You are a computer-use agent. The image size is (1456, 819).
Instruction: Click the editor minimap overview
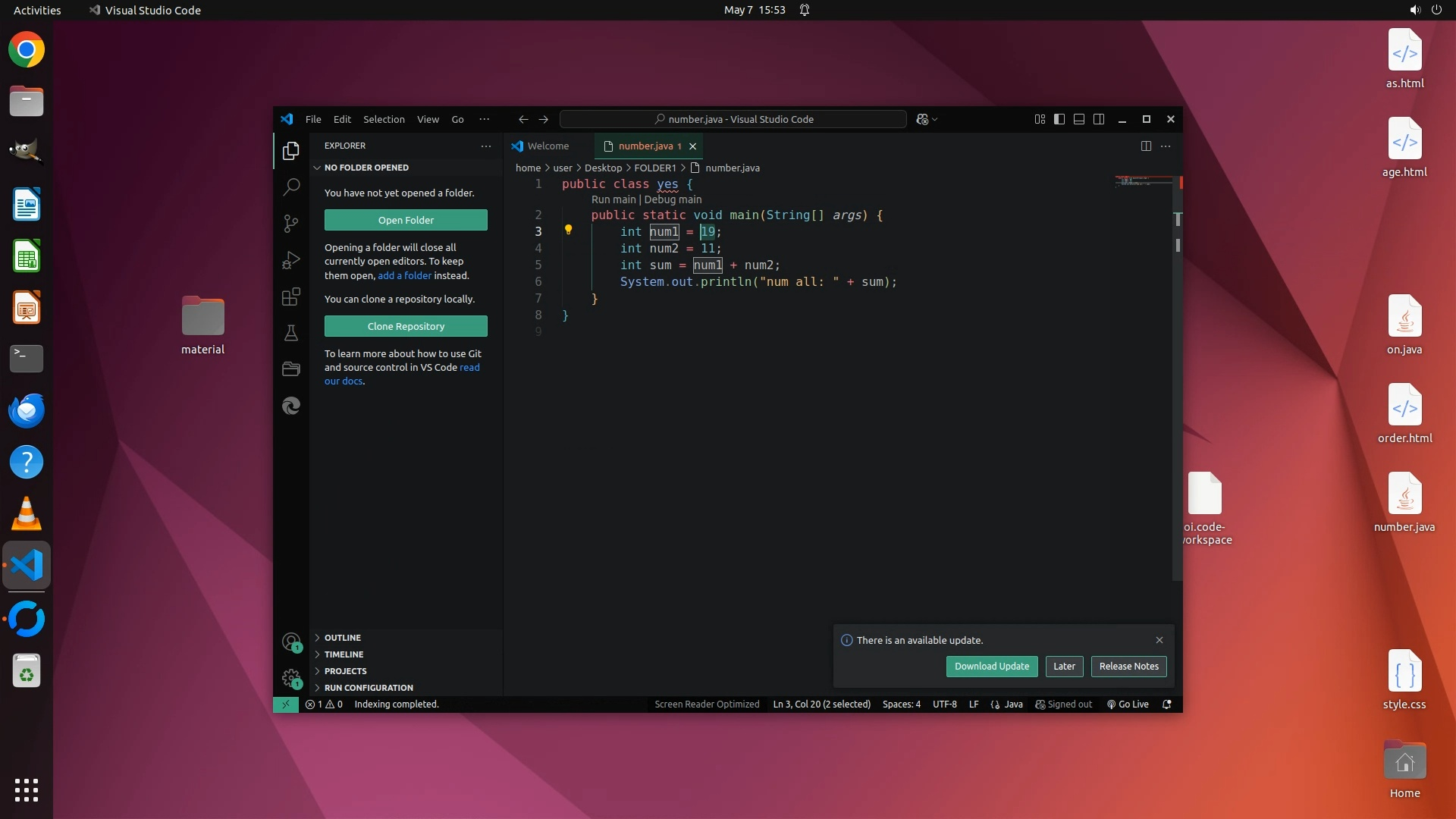click(1142, 182)
